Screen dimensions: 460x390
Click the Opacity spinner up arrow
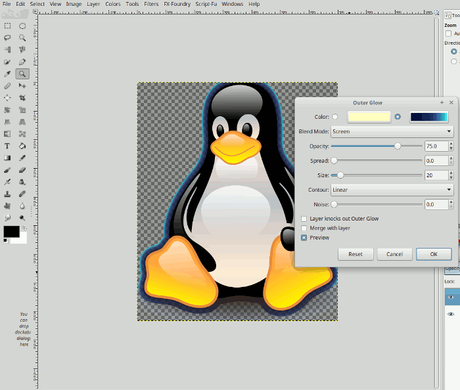click(451, 144)
